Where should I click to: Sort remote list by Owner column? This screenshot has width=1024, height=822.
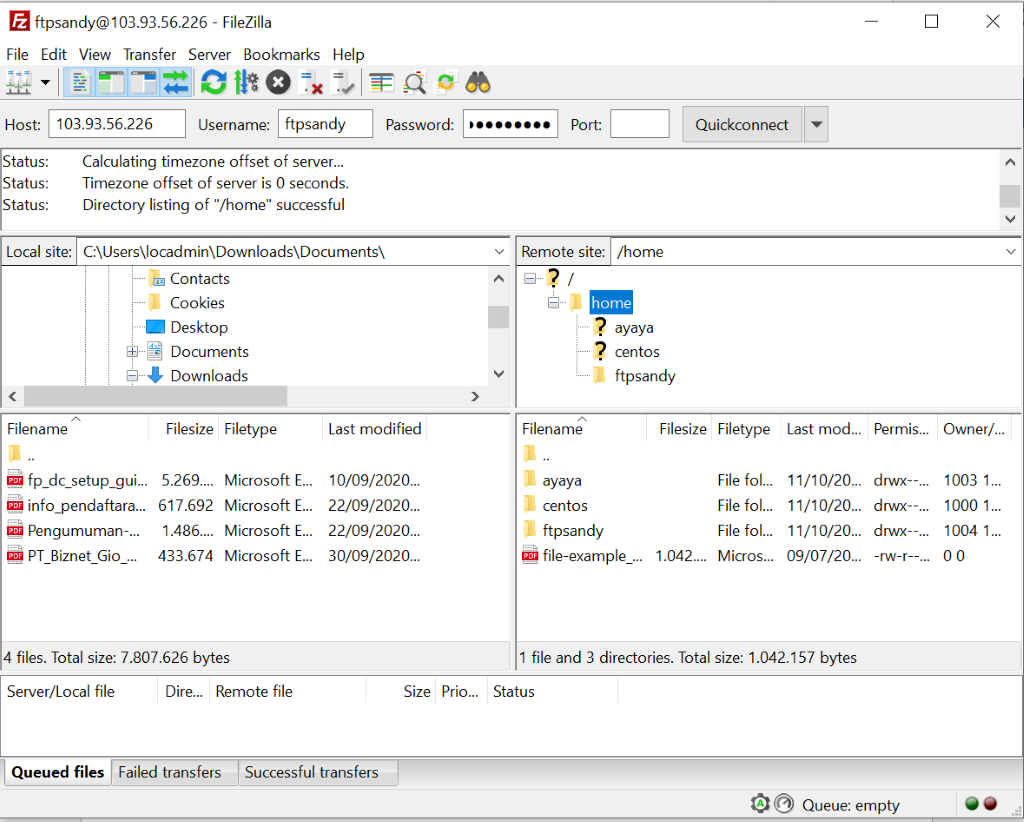click(x=974, y=429)
